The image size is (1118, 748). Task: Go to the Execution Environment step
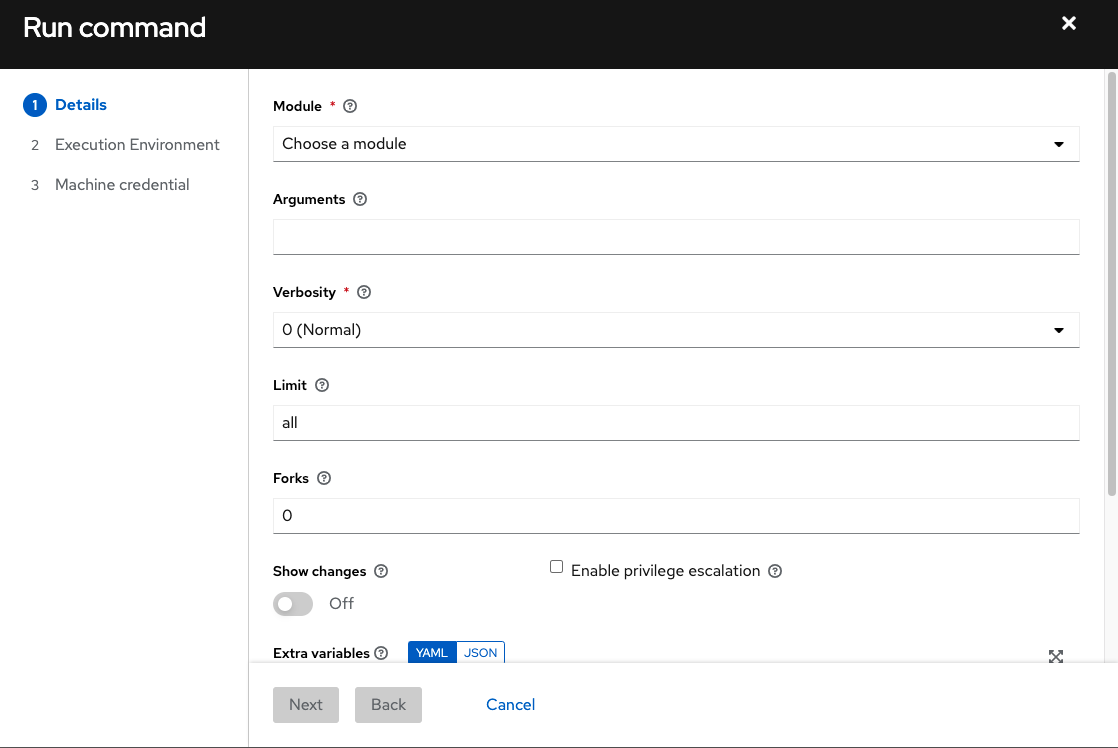(137, 144)
